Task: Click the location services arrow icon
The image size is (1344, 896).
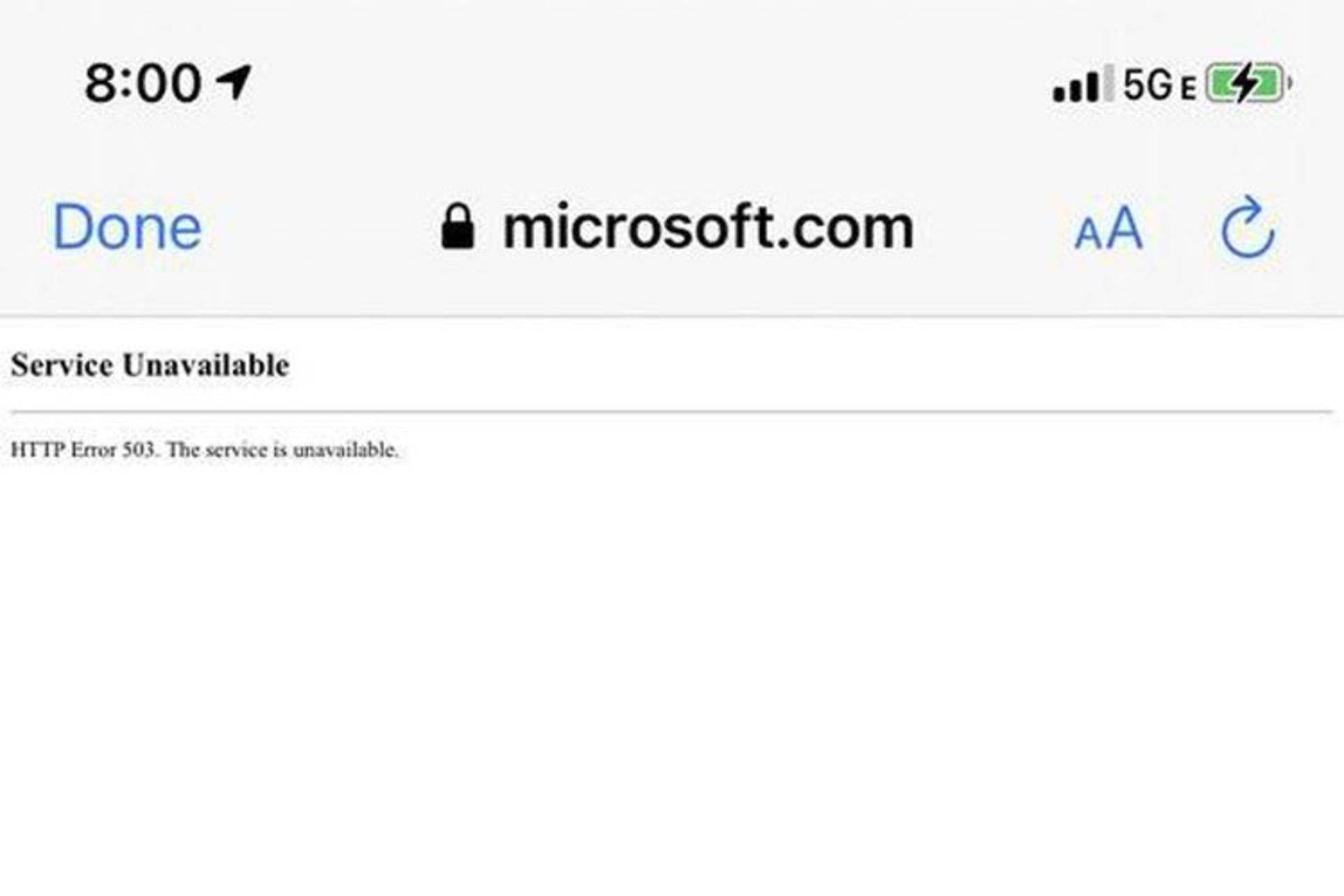Action: 234,83
